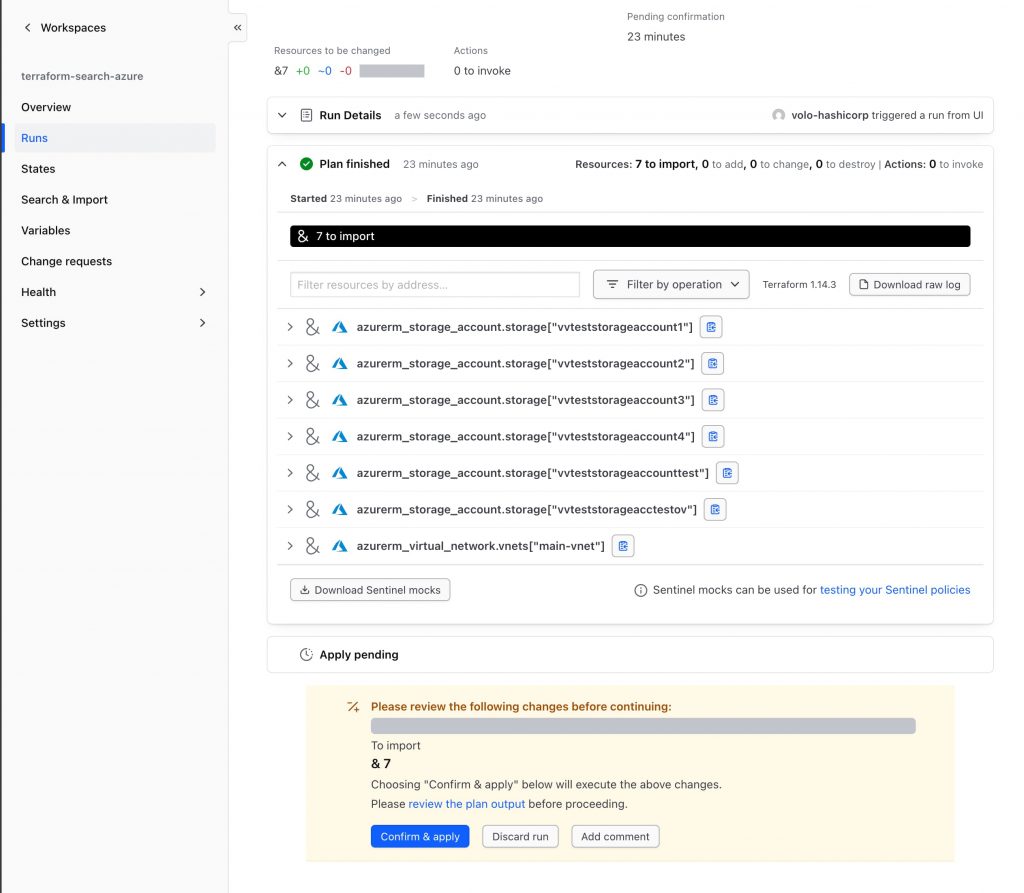The image size is (1024, 893).
Task: Expand the main-vnet virtual network row
Action: click(x=290, y=546)
